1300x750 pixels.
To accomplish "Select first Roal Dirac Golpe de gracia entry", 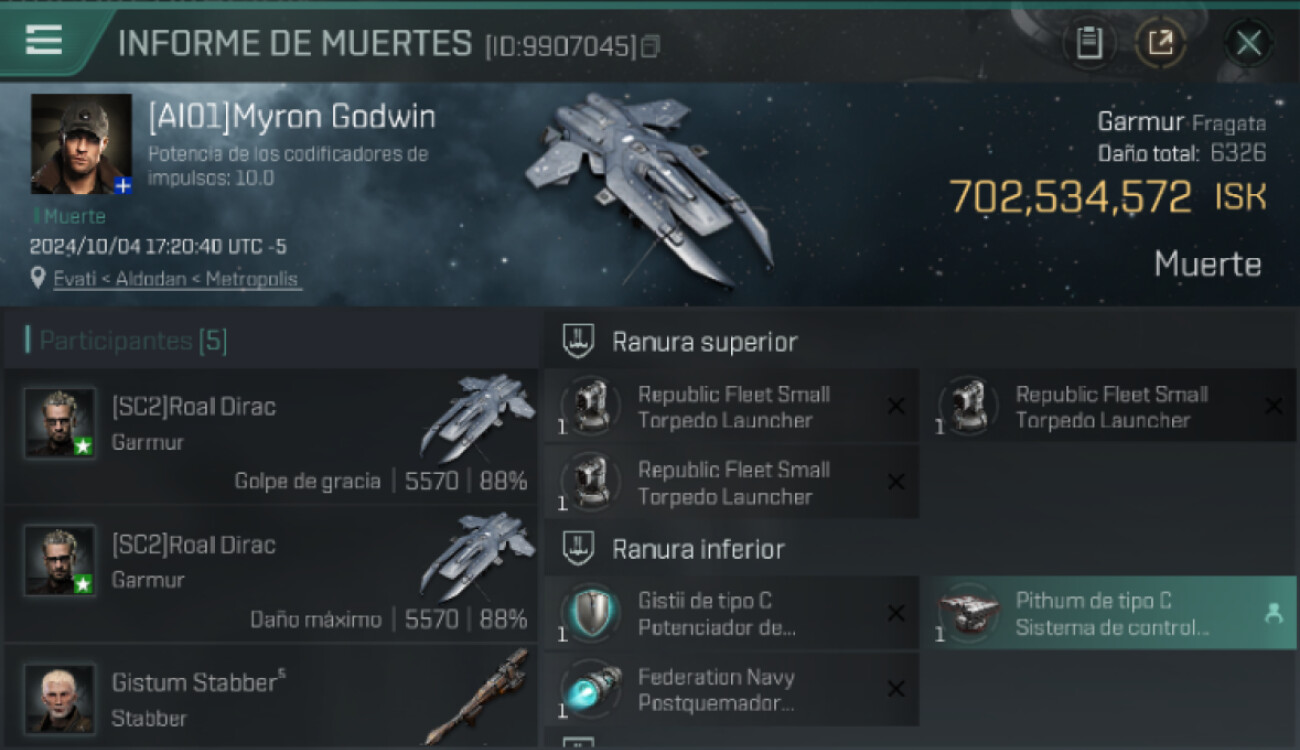I will (x=271, y=436).
